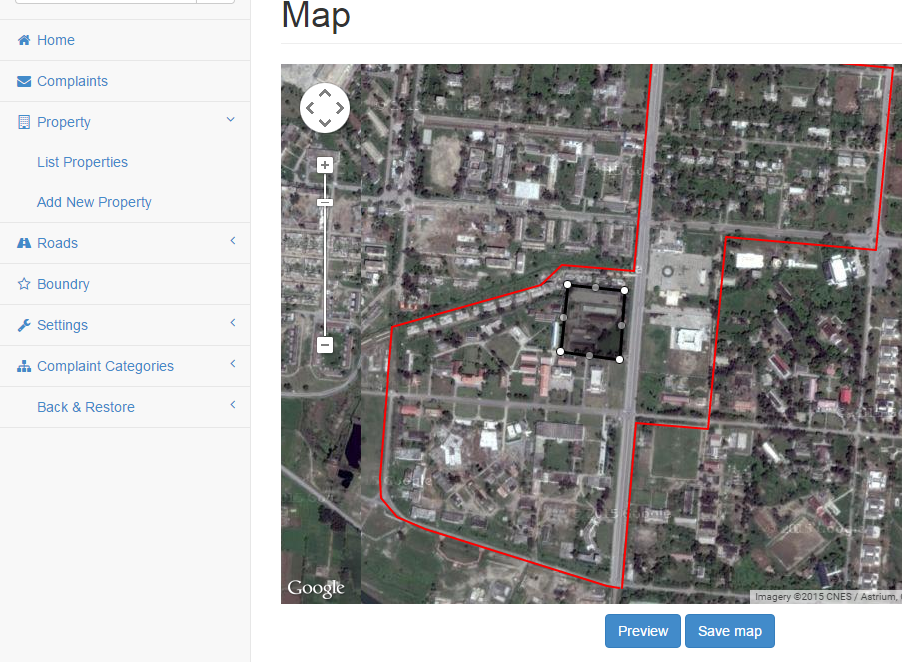Collapse the Property menu chevron
The image size is (902, 662).
pos(231,120)
